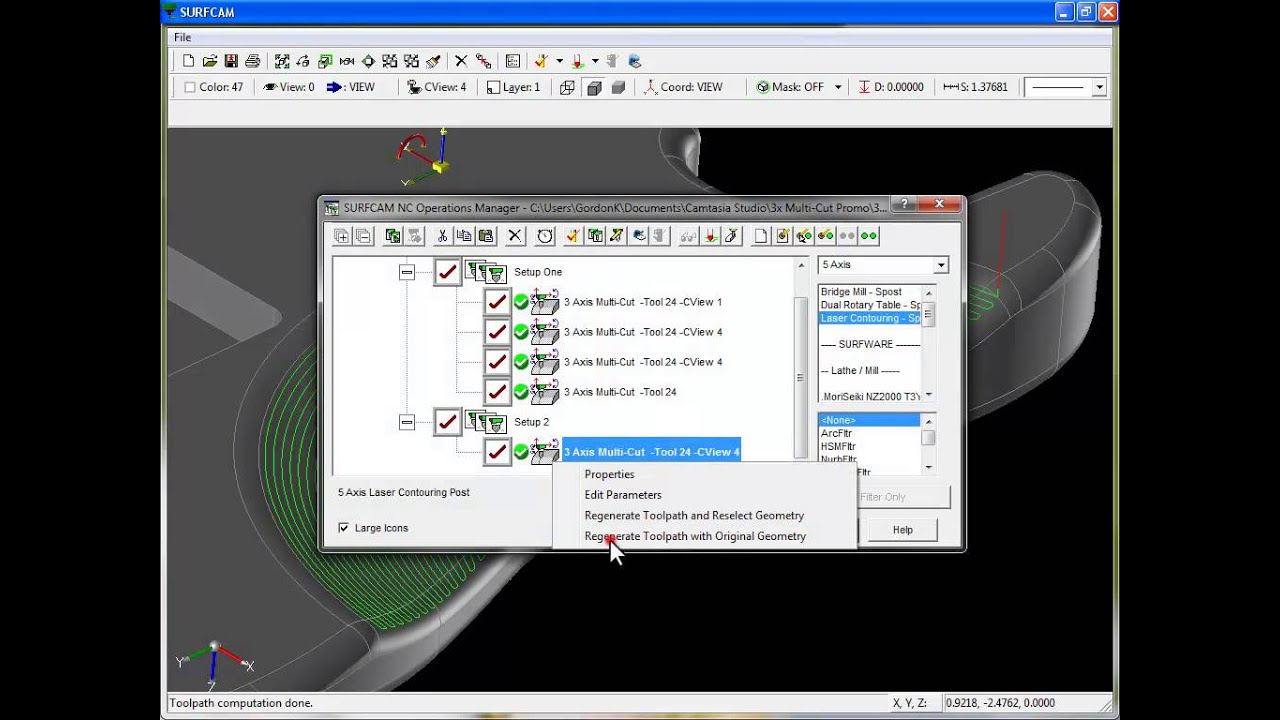This screenshot has height=720, width=1280.
Task: Open dropdown arrow next to red post arrow icon
Action: 595,61
